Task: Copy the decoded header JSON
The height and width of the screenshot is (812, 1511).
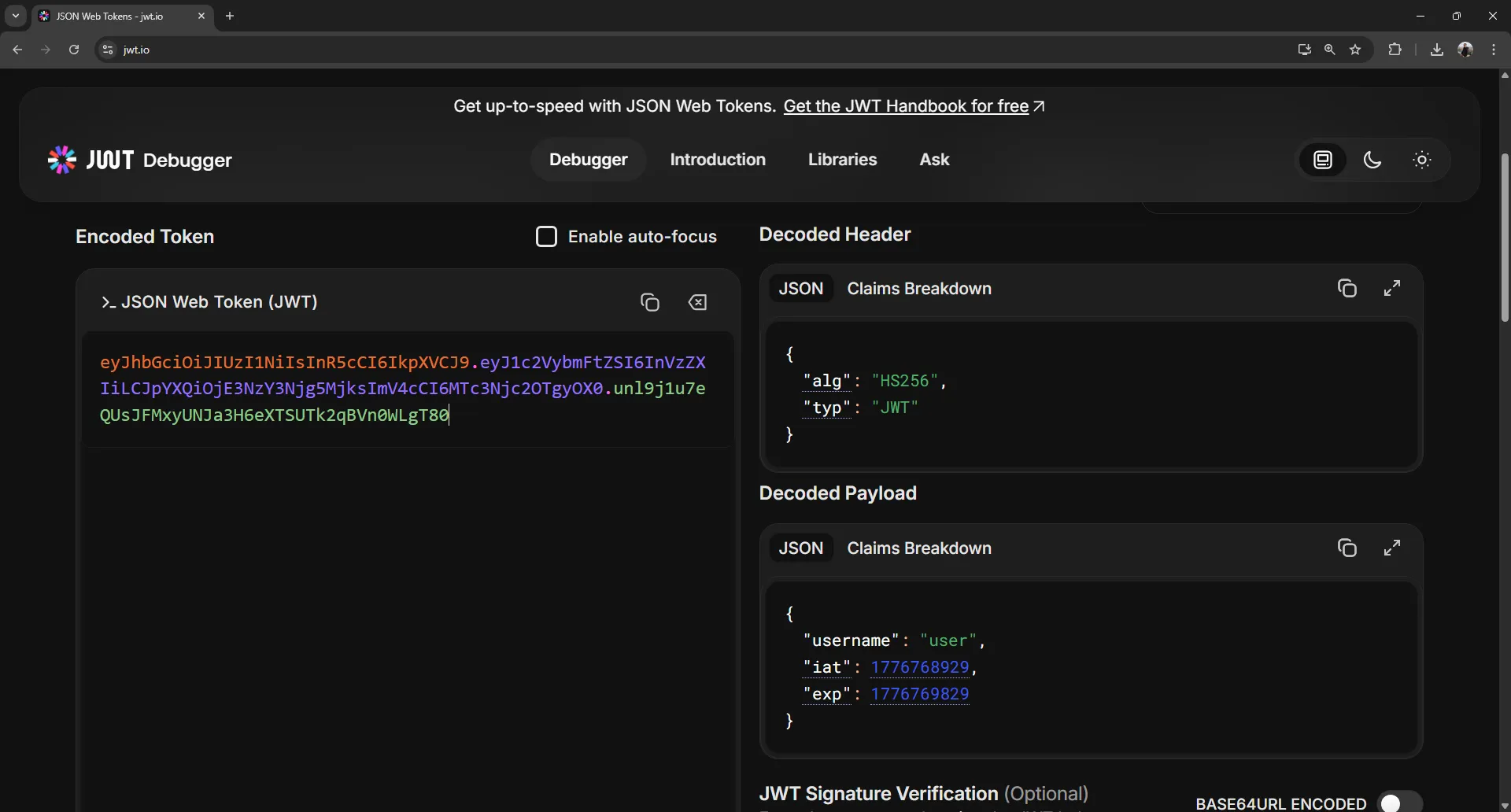Action: click(1347, 288)
